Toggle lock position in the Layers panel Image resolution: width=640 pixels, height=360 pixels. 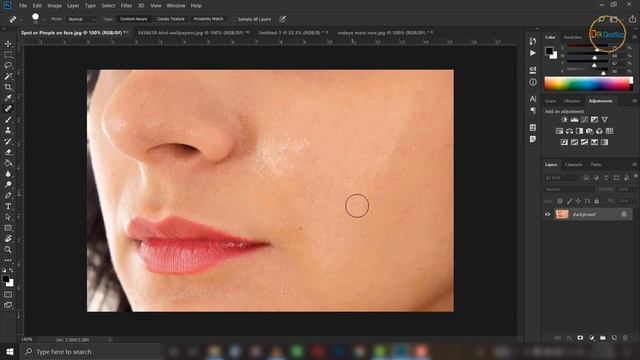pos(578,201)
